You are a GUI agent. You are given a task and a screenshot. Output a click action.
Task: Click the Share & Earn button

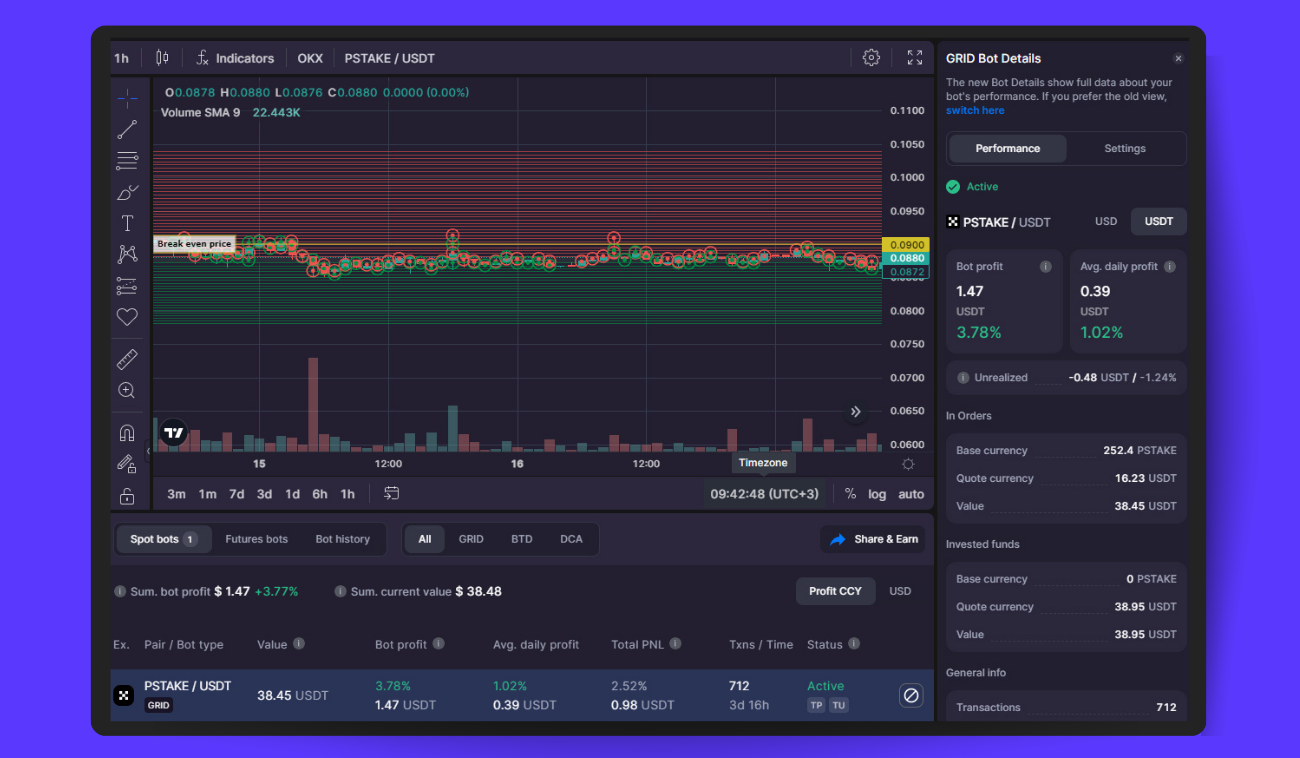[x=873, y=539]
